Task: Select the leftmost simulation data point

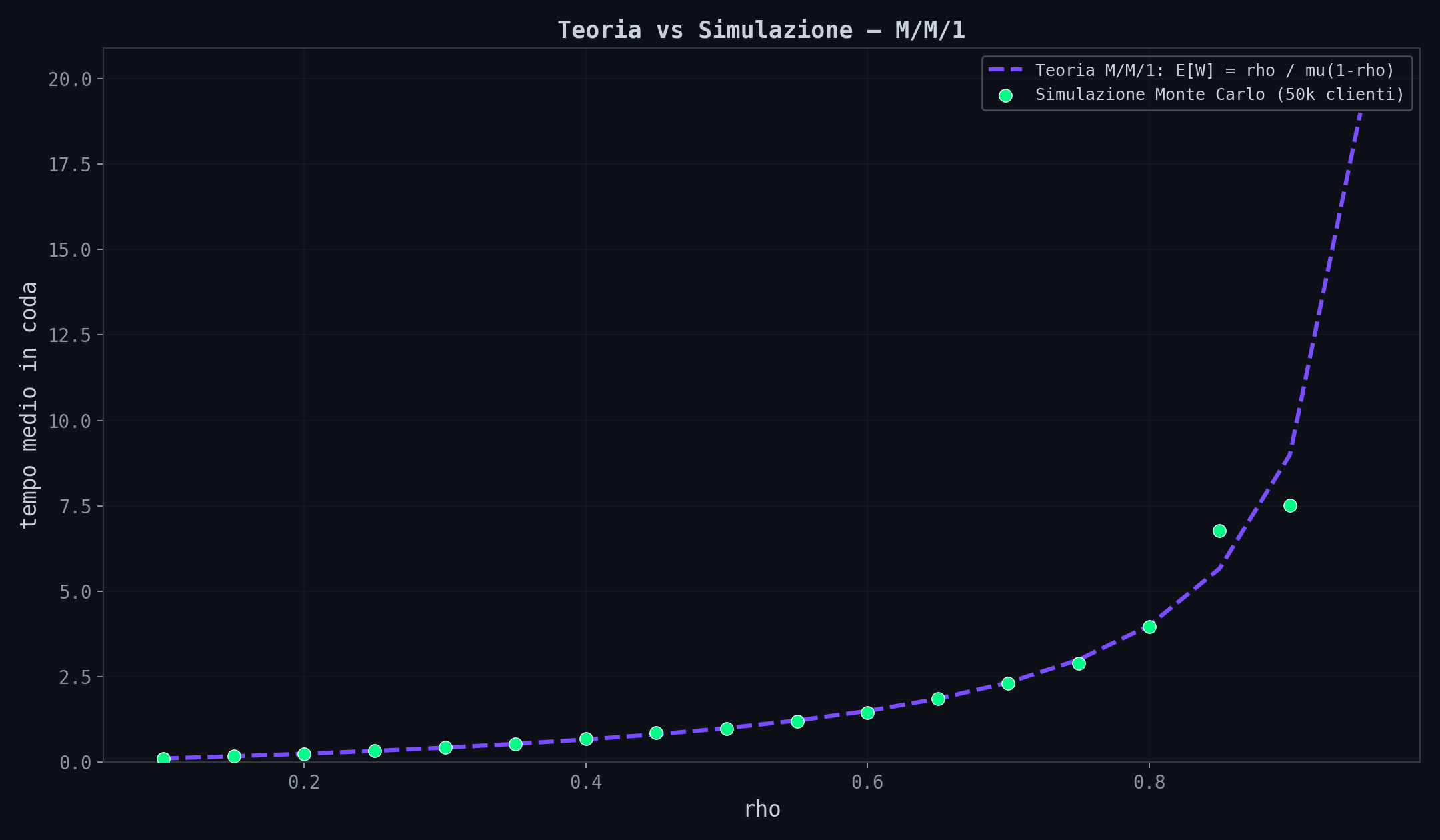Action: click(x=162, y=758)
